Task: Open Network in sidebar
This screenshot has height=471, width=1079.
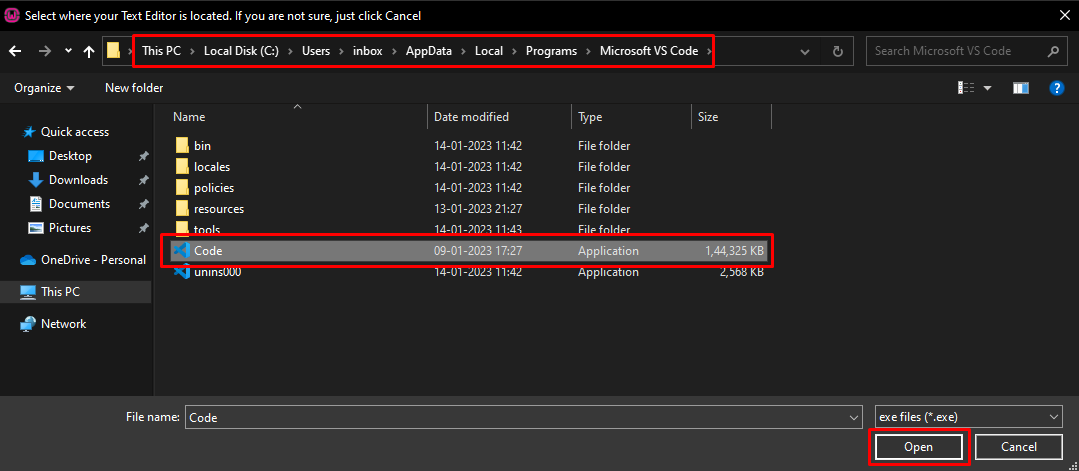Action: [x=63, y=324]
